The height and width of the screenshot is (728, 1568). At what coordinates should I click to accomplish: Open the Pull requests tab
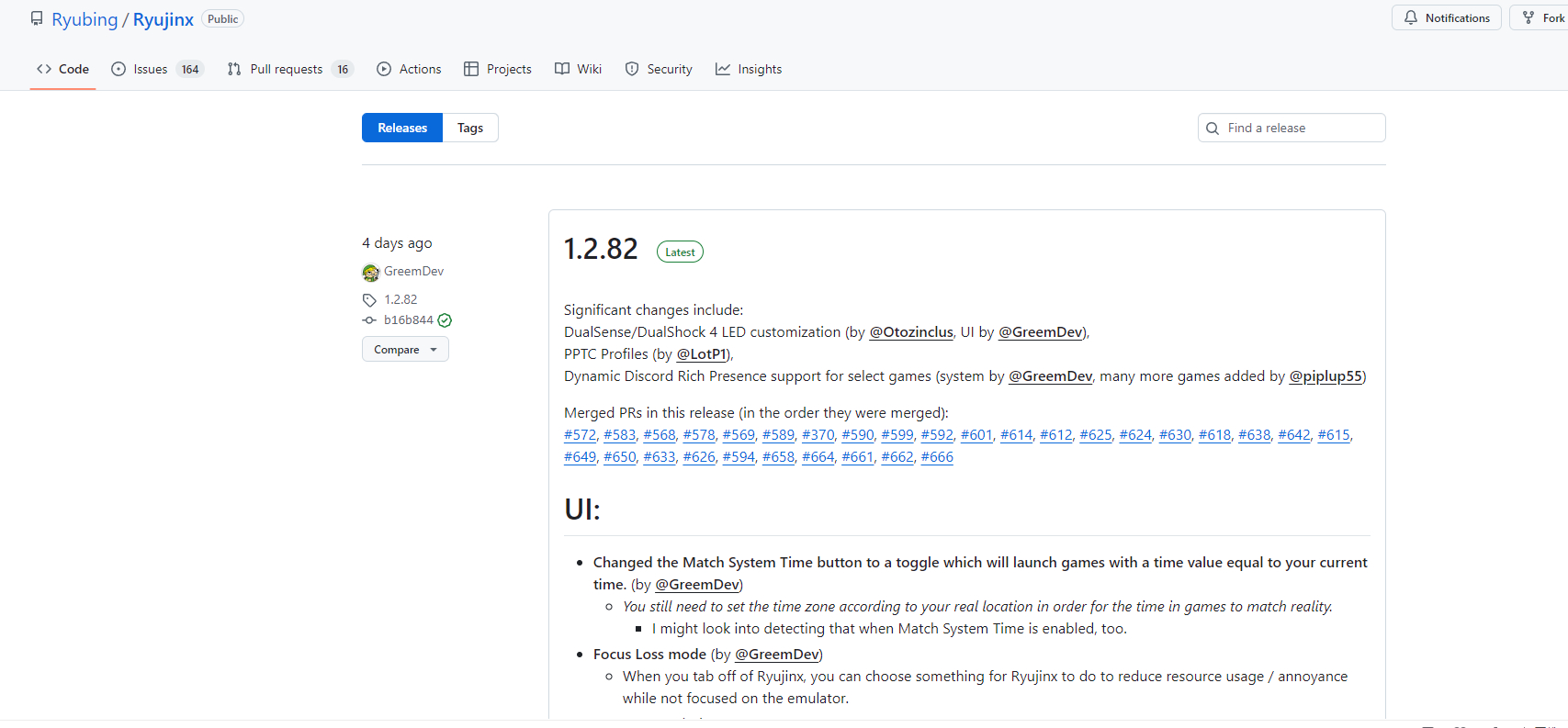pos(290,69)
